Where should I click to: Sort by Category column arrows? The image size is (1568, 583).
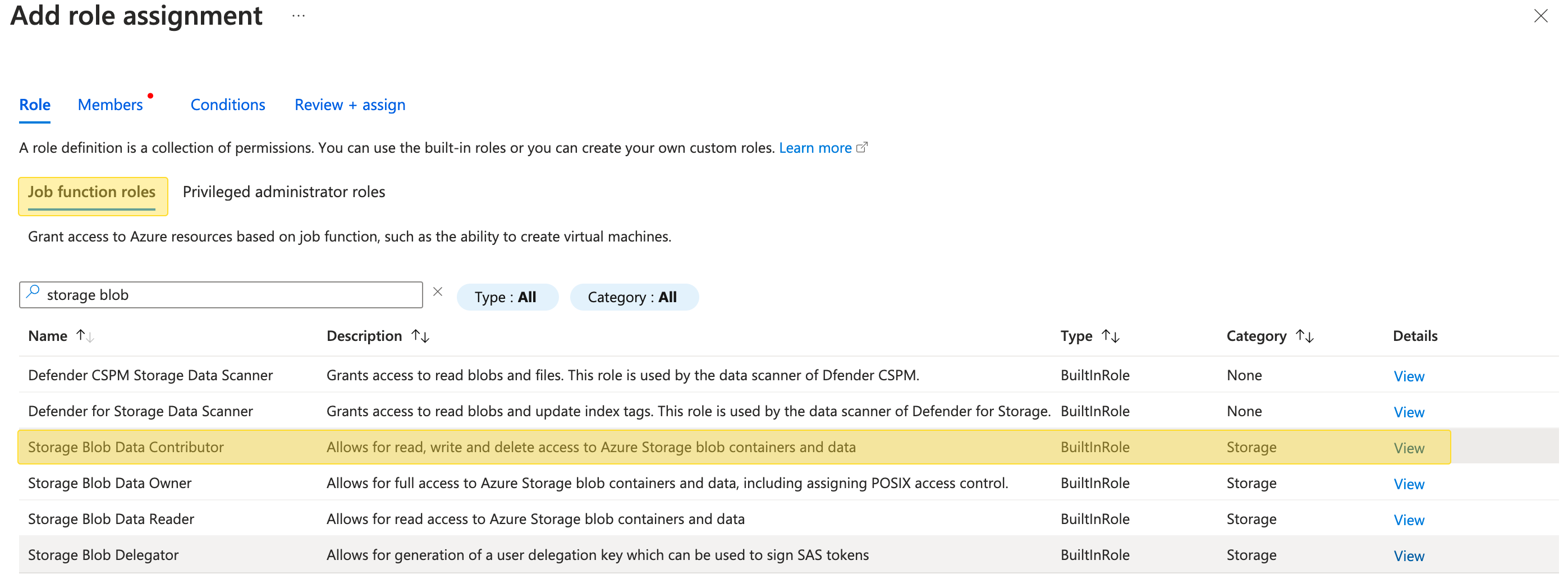pyautogui.click(x=1304, y=336)
